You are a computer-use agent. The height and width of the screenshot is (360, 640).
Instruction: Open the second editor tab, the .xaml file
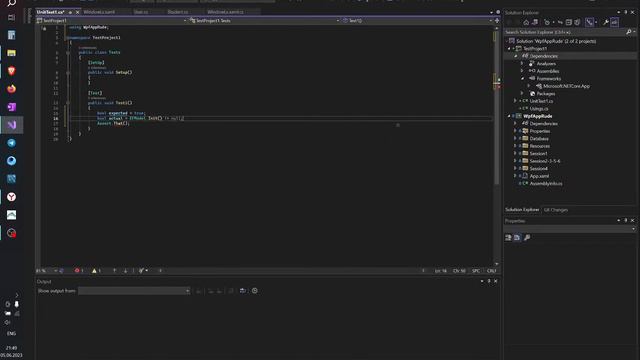pyautogui.click(x=99, y=12)
